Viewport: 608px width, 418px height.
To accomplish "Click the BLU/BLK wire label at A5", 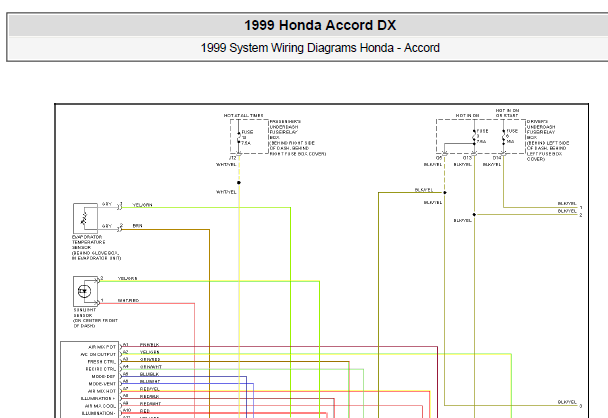I will click(x=149, y=374).
